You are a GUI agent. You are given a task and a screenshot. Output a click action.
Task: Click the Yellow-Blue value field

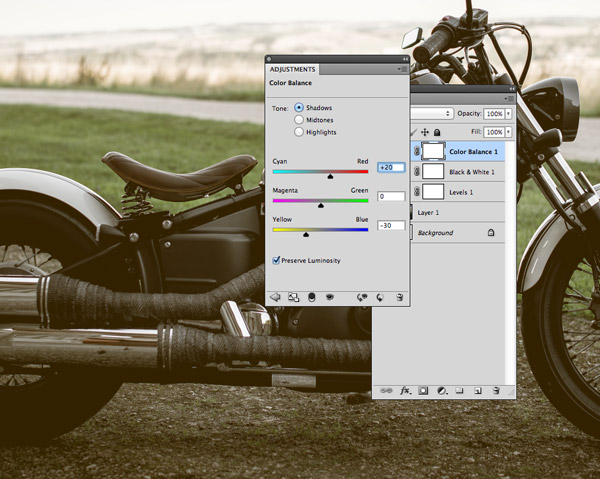coord(391,226)
